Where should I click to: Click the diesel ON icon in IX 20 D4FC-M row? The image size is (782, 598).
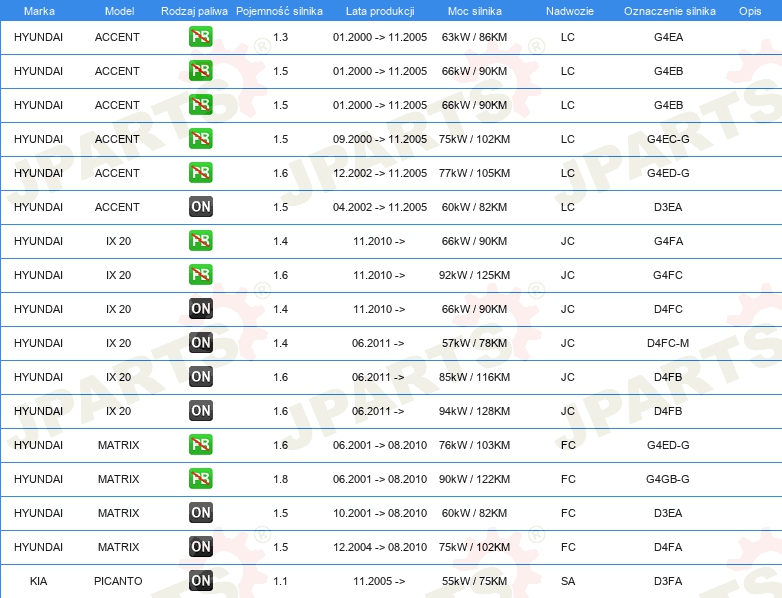click(x=200, y=343)
